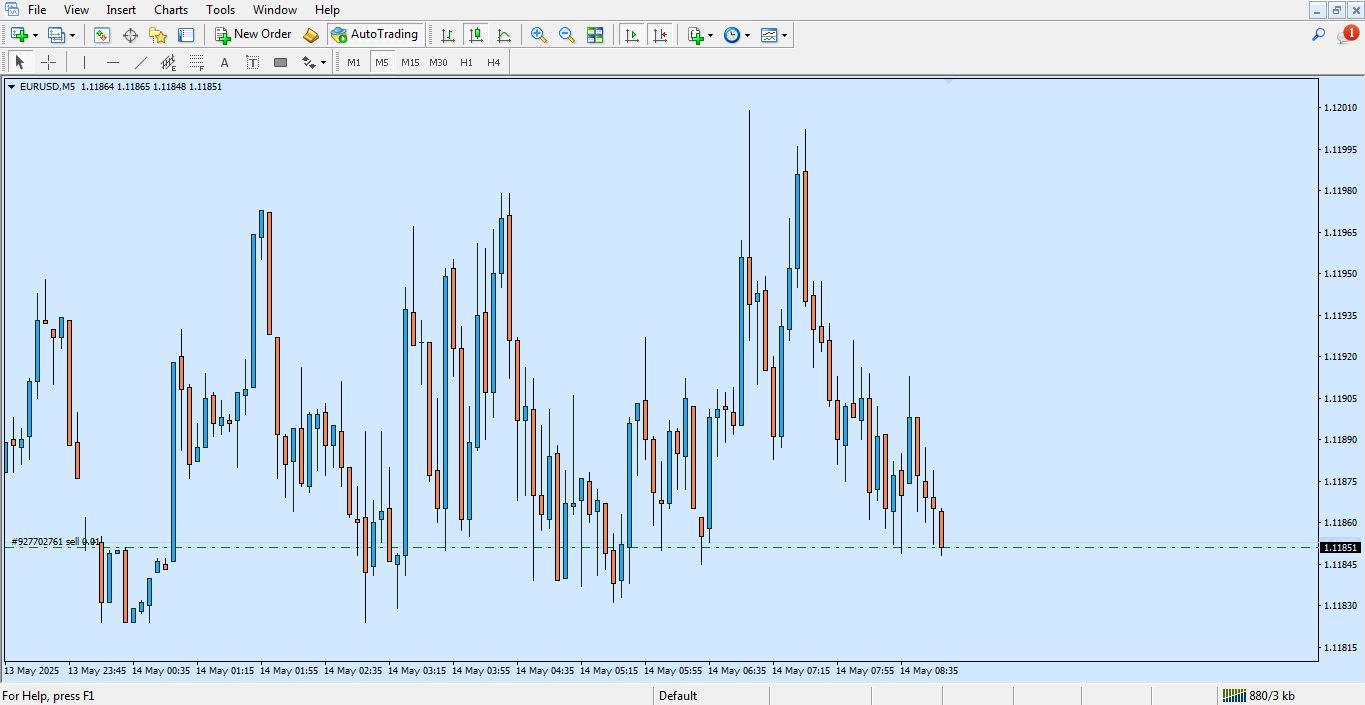The height and width of the screenshot is (705, 1365).
Task: Select the Vertical Line drawing tool
Action: pos(85,62)
